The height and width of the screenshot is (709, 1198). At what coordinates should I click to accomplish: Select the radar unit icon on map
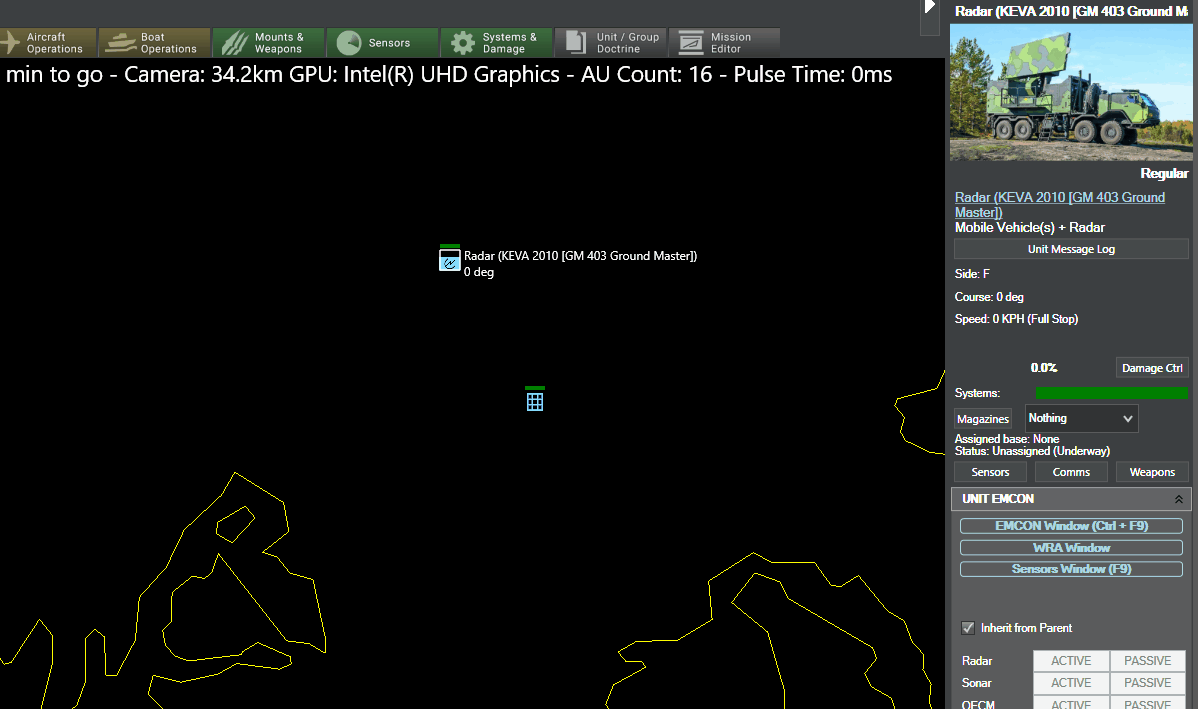click(x=450, y=259)
